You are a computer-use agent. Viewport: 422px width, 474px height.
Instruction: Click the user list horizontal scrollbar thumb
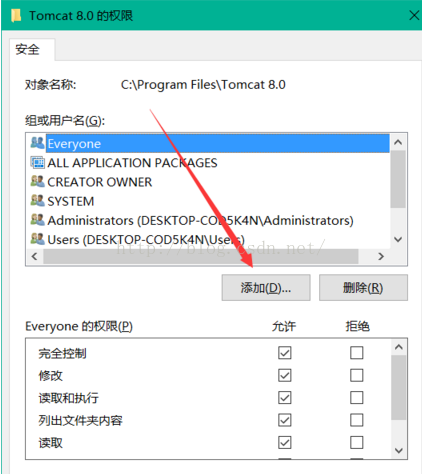tap(201, 256)
